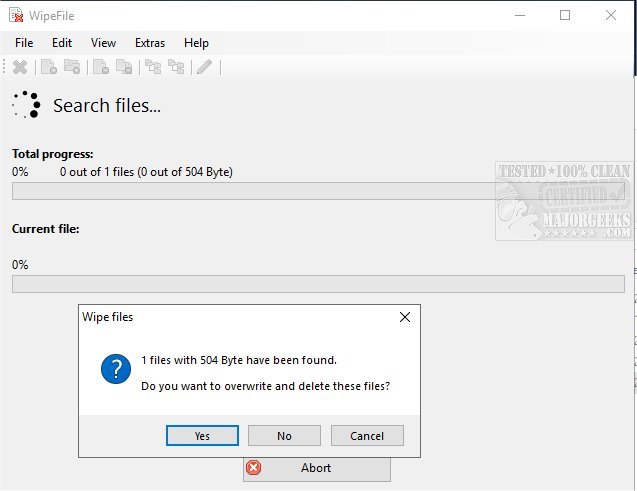The width and height of the screenshot is (637, 491).
Task: Abort the file search operation
Action: (316, 468)
